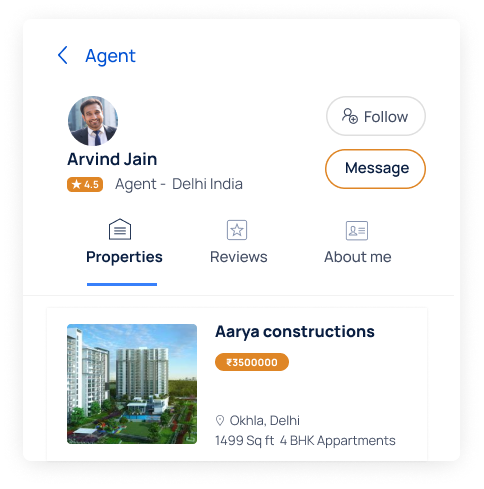484x489 pixels.
Task: Click the ID card icon above About me
Action: click(x=357, y=230)
